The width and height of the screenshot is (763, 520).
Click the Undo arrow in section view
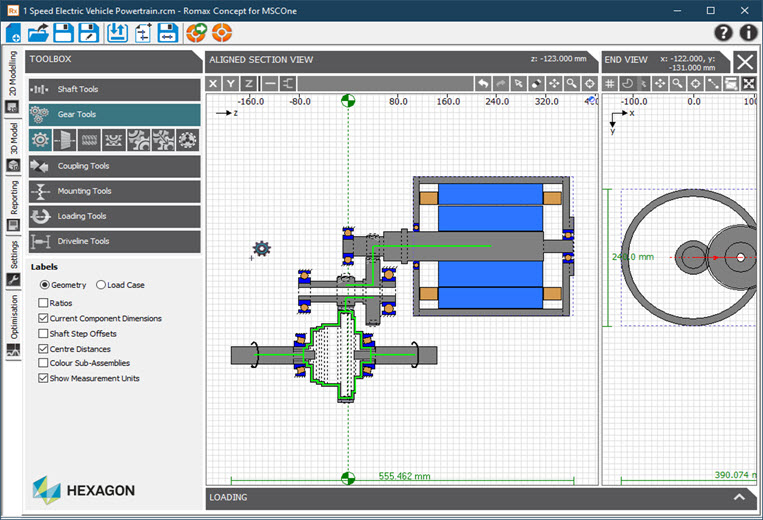click(x=485, y=84)
